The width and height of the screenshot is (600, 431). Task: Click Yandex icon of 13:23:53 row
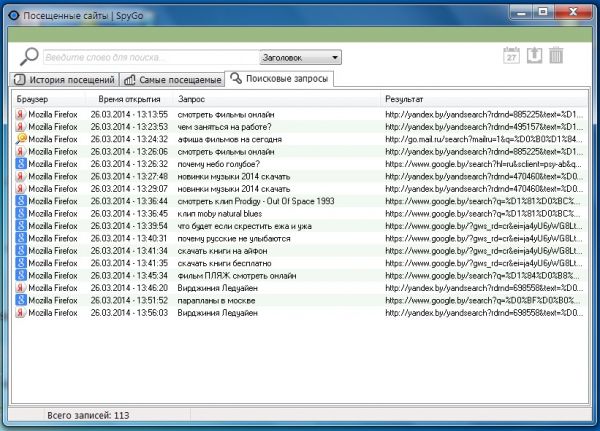21,126
